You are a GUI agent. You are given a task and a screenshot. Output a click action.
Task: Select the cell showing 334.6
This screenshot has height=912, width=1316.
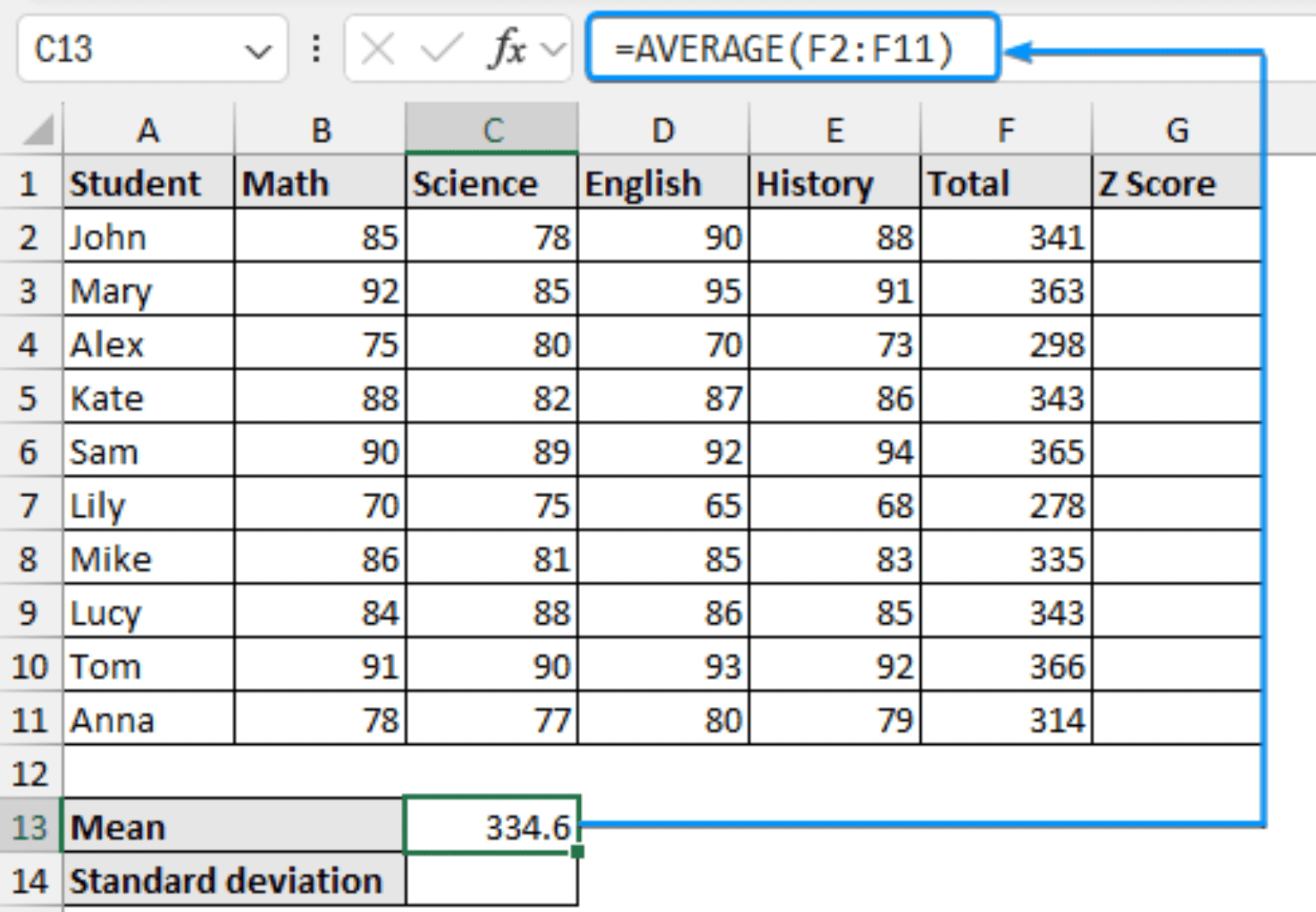pos(493,826)
